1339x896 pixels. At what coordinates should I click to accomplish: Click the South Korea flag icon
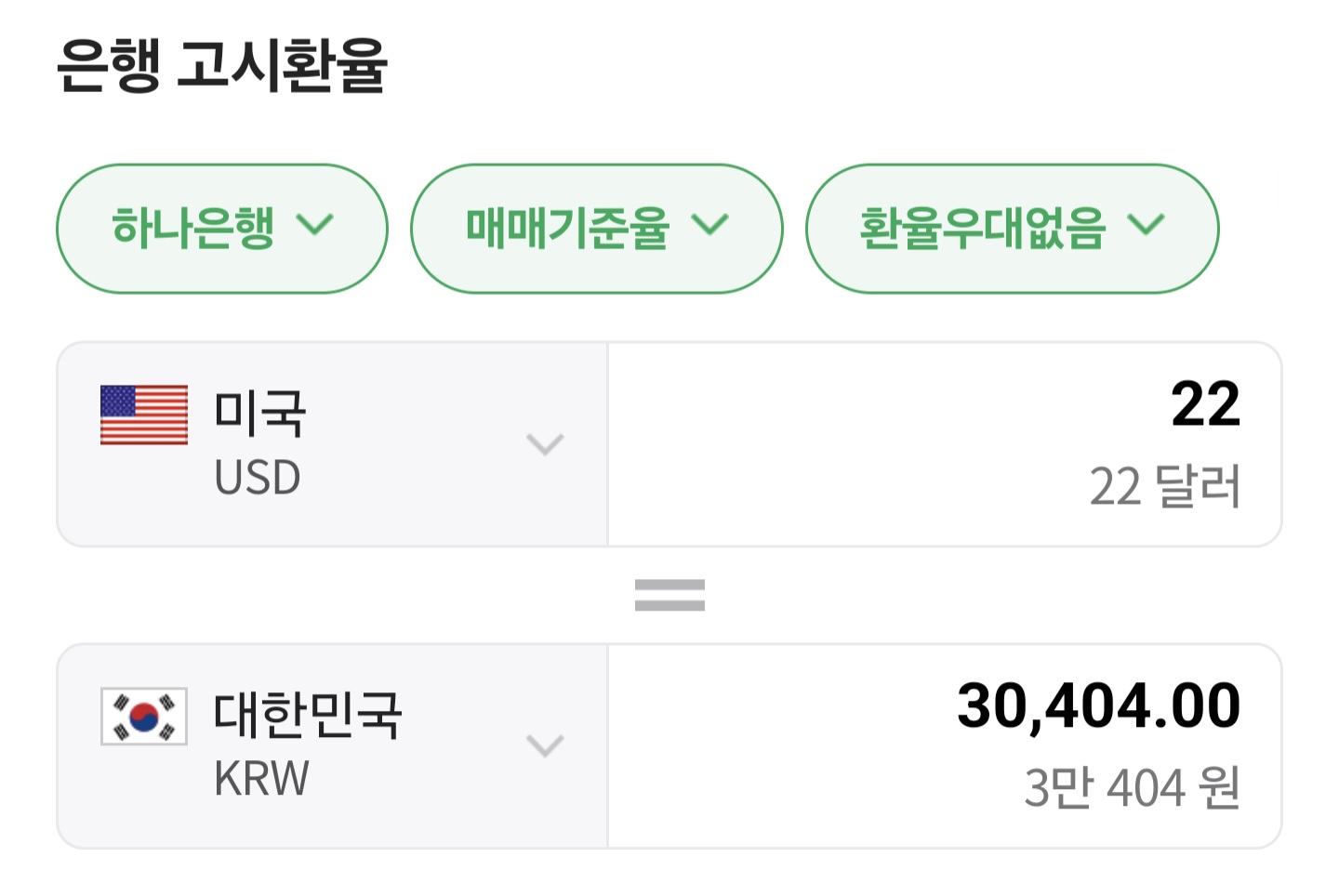click(x=144, y=717)
